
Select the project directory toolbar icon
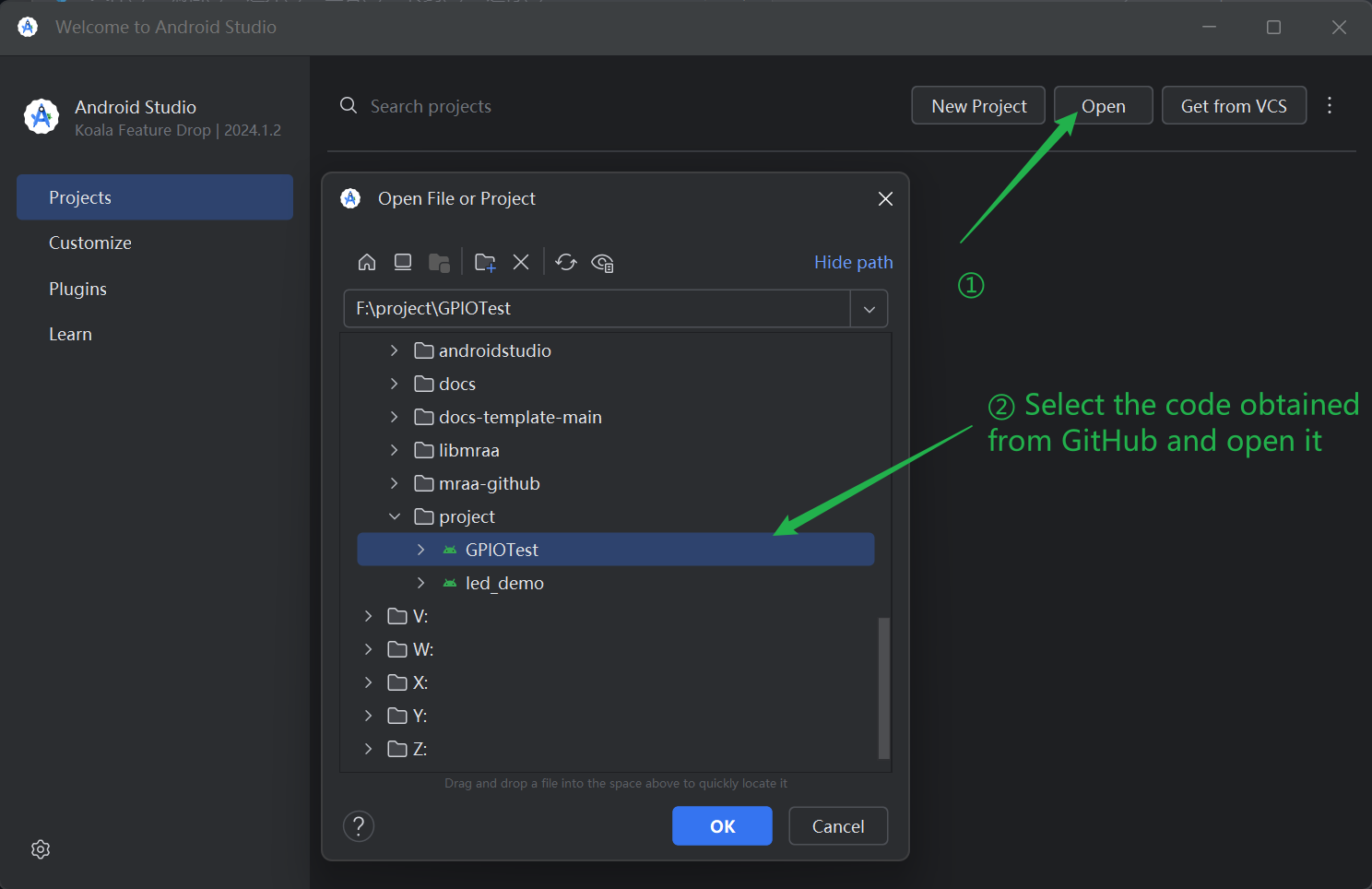tap(439, 263)
